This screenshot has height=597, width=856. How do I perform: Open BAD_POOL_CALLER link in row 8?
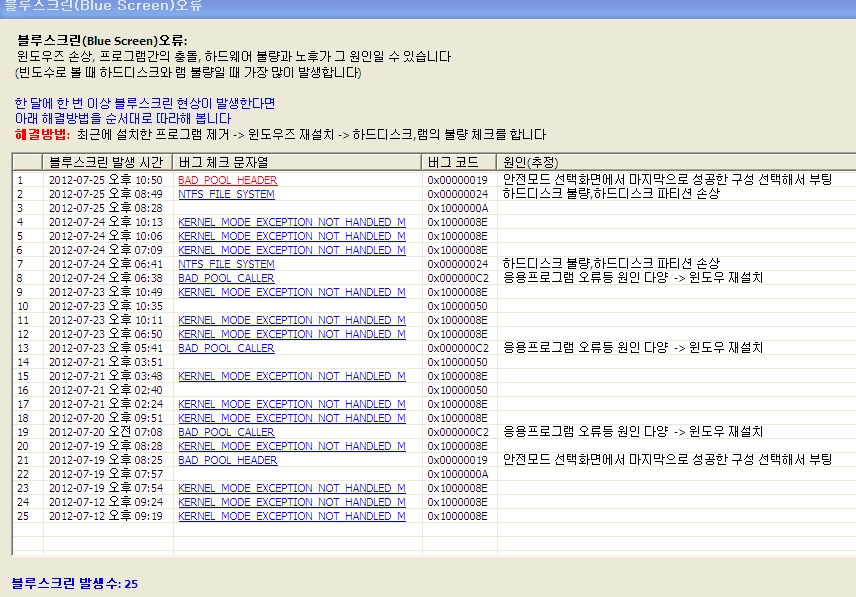(x=226, y=278)
